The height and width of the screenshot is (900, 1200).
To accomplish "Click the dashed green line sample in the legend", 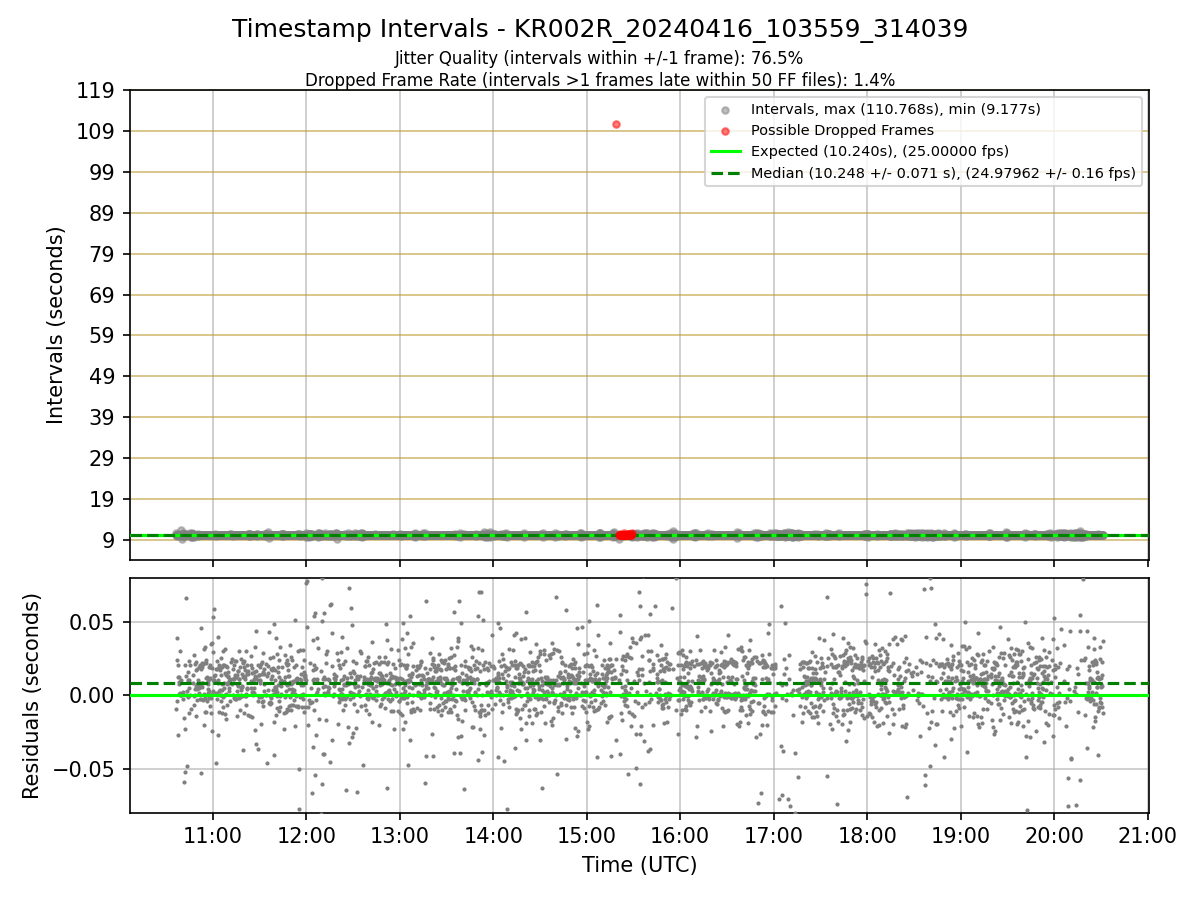I will (x=726, y=173).
